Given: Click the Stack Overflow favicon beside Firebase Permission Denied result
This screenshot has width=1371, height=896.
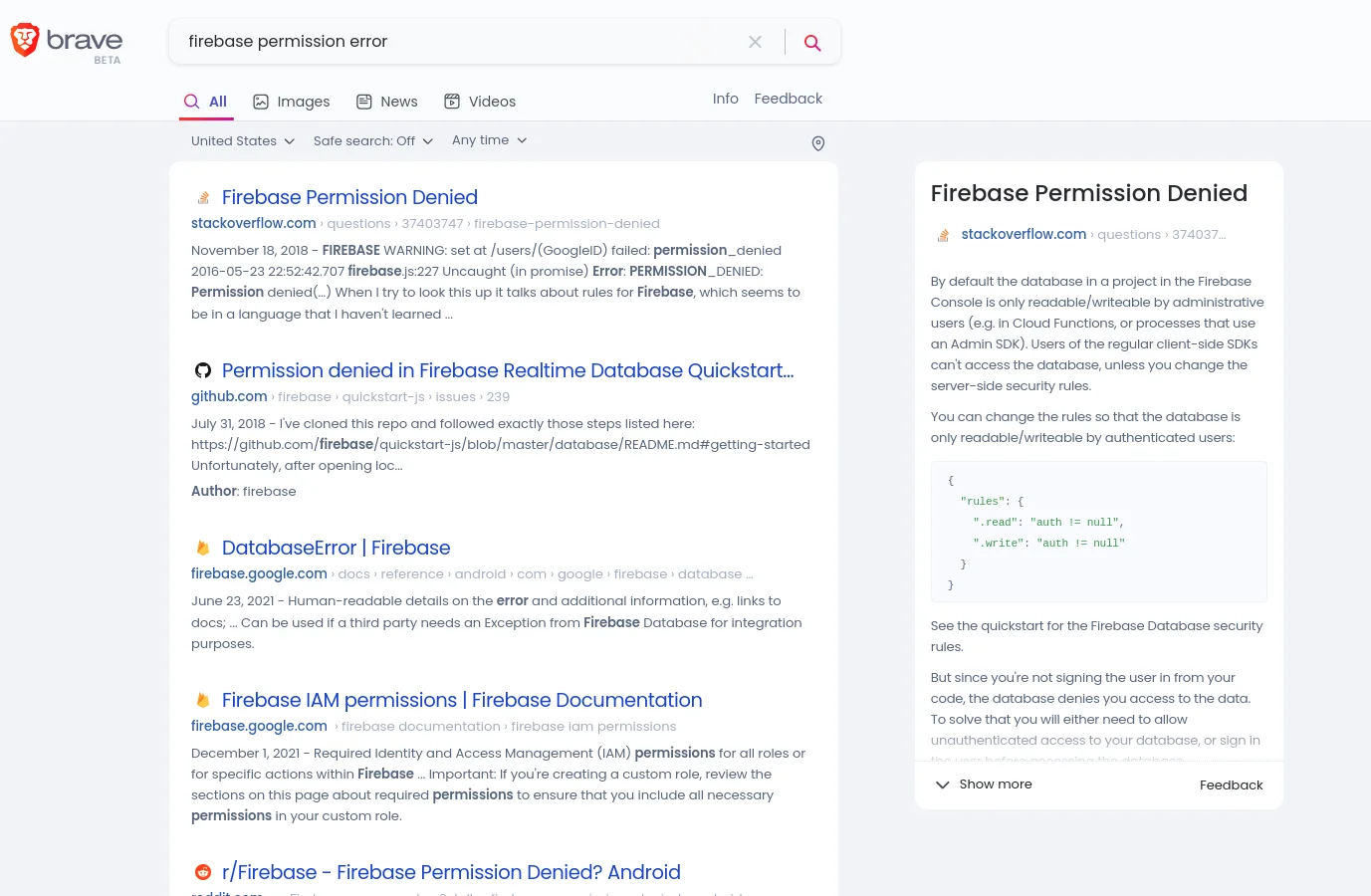Looking at the screenshot, I should (x=203, y=198).
